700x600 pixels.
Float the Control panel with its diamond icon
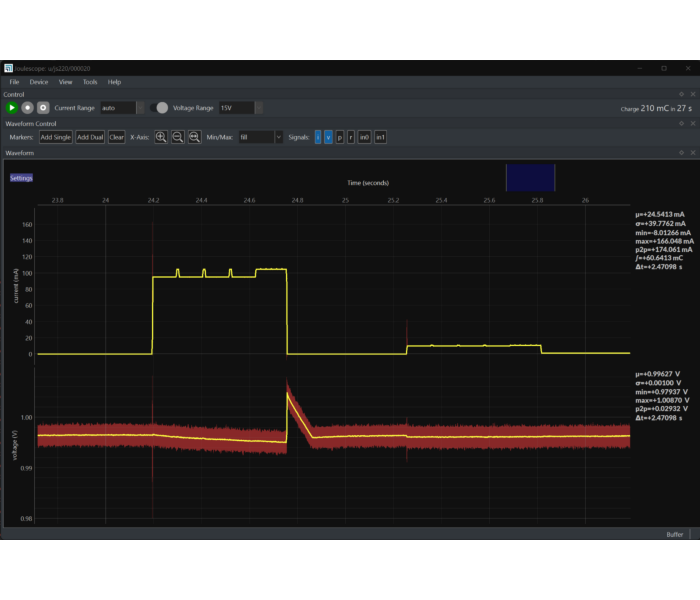(681, 94)
